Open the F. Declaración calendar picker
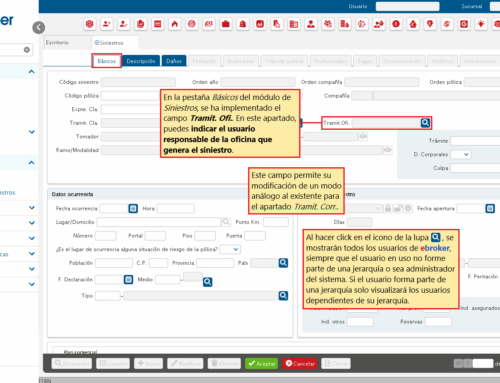 (128, 279)
